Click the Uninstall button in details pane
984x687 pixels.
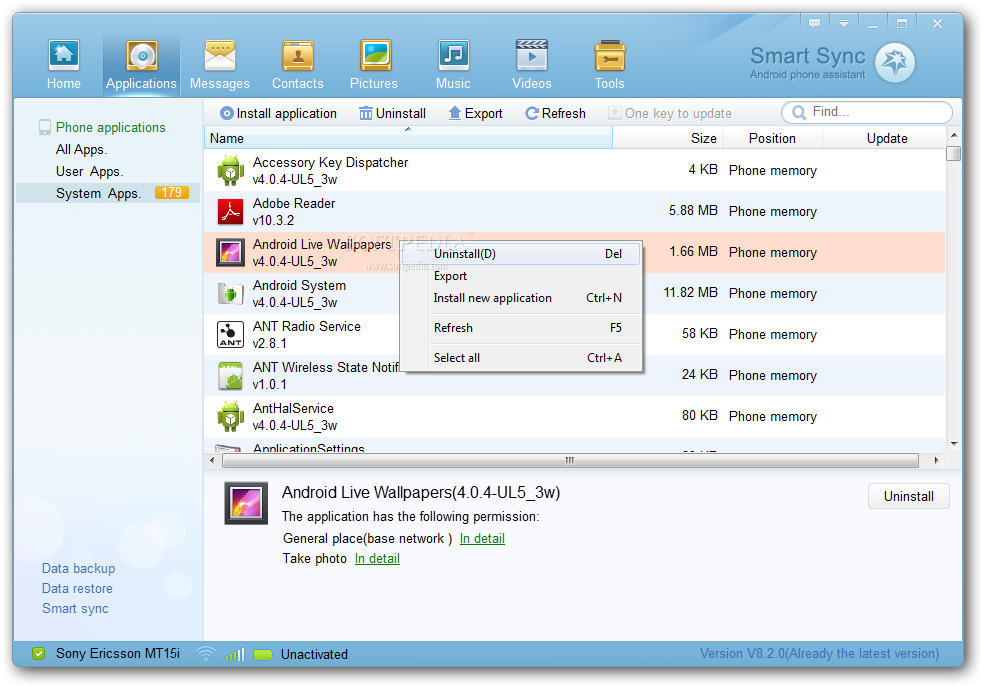(x=909, y=496)
